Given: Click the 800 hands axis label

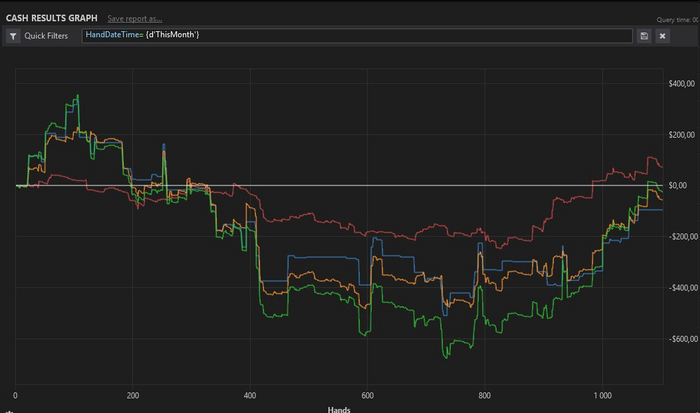Looking at the screenshot, I should [x=484, y=396].
